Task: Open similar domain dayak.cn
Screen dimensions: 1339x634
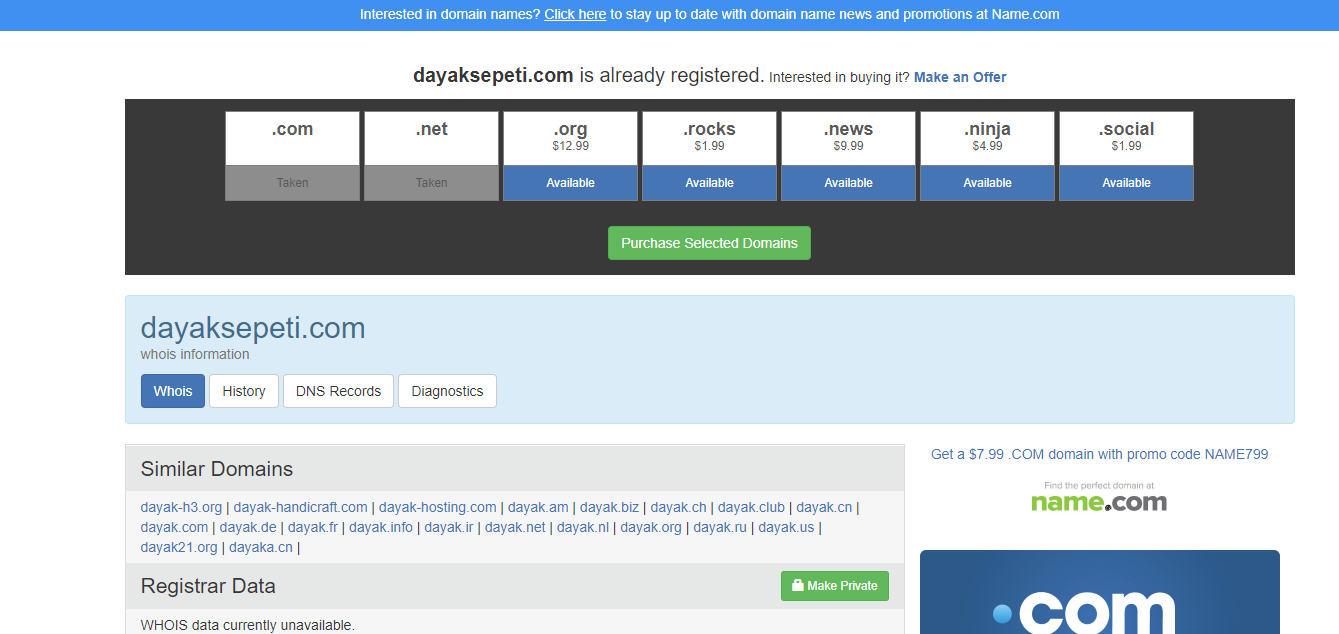Action: (x=824, y=507)
